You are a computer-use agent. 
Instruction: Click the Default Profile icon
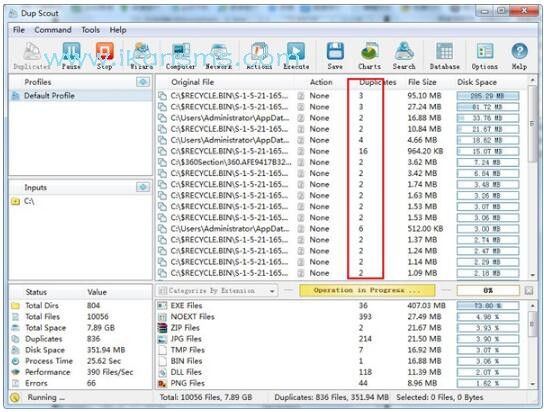(x=15, y=96)
